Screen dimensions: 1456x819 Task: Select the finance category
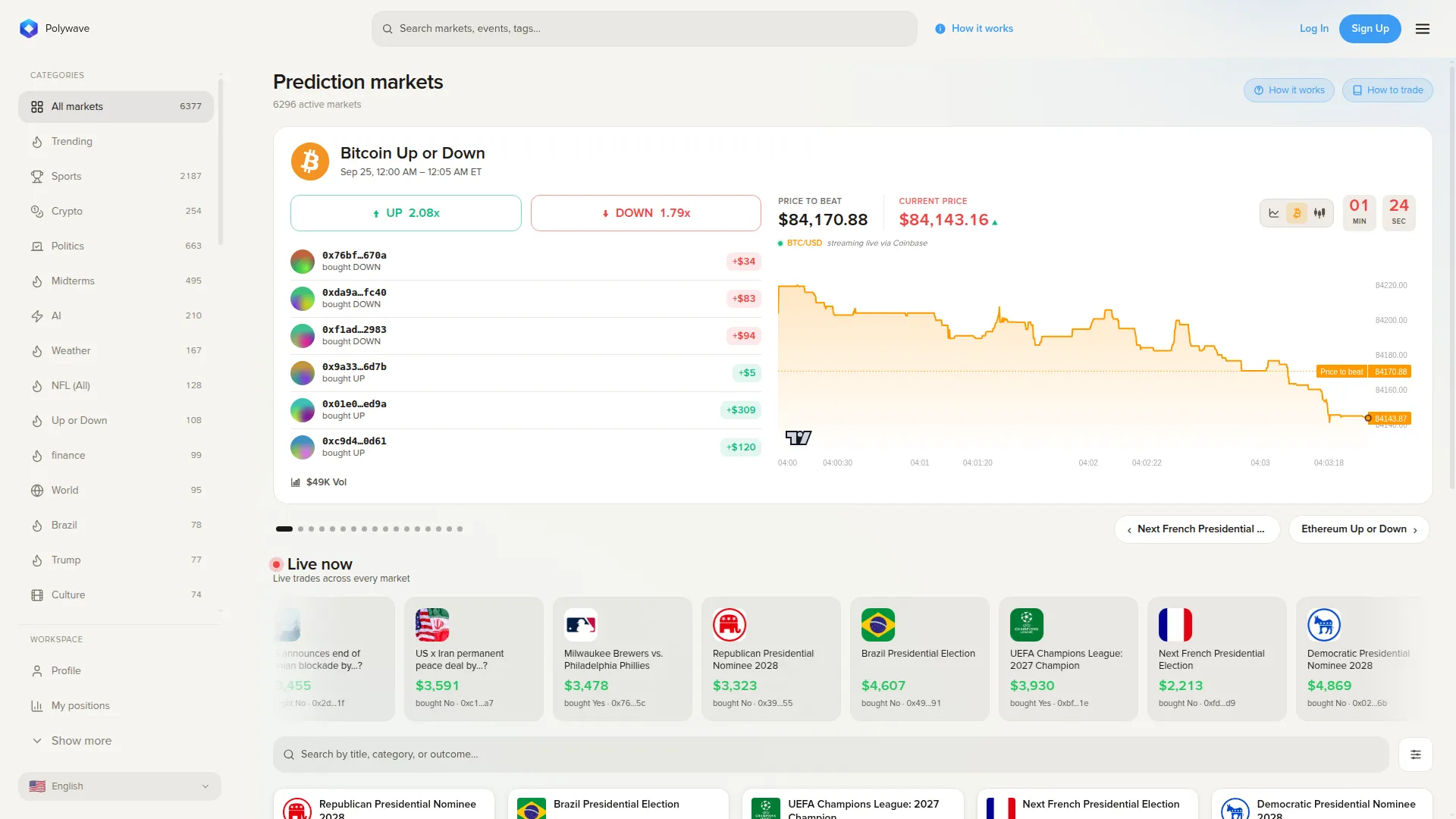coord(116,456)
